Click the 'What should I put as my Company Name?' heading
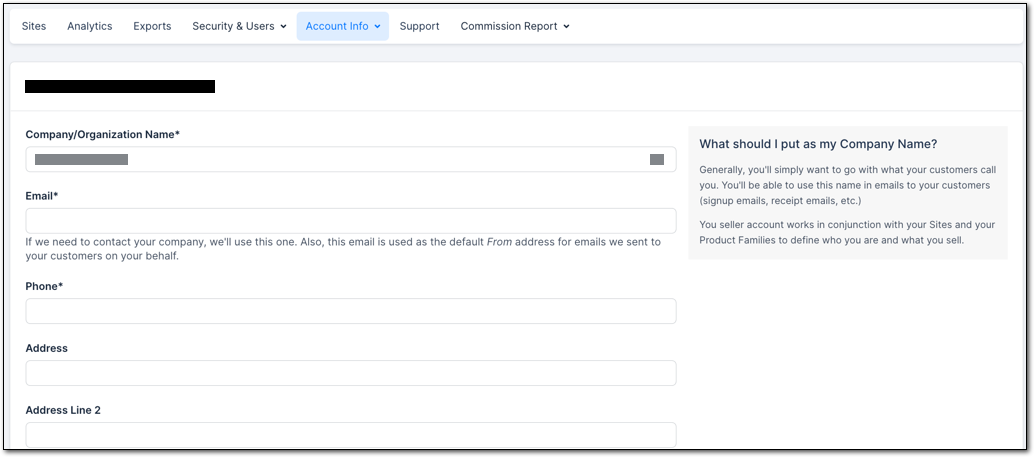This screenshot has width=1034, height=457. point(818,144)
